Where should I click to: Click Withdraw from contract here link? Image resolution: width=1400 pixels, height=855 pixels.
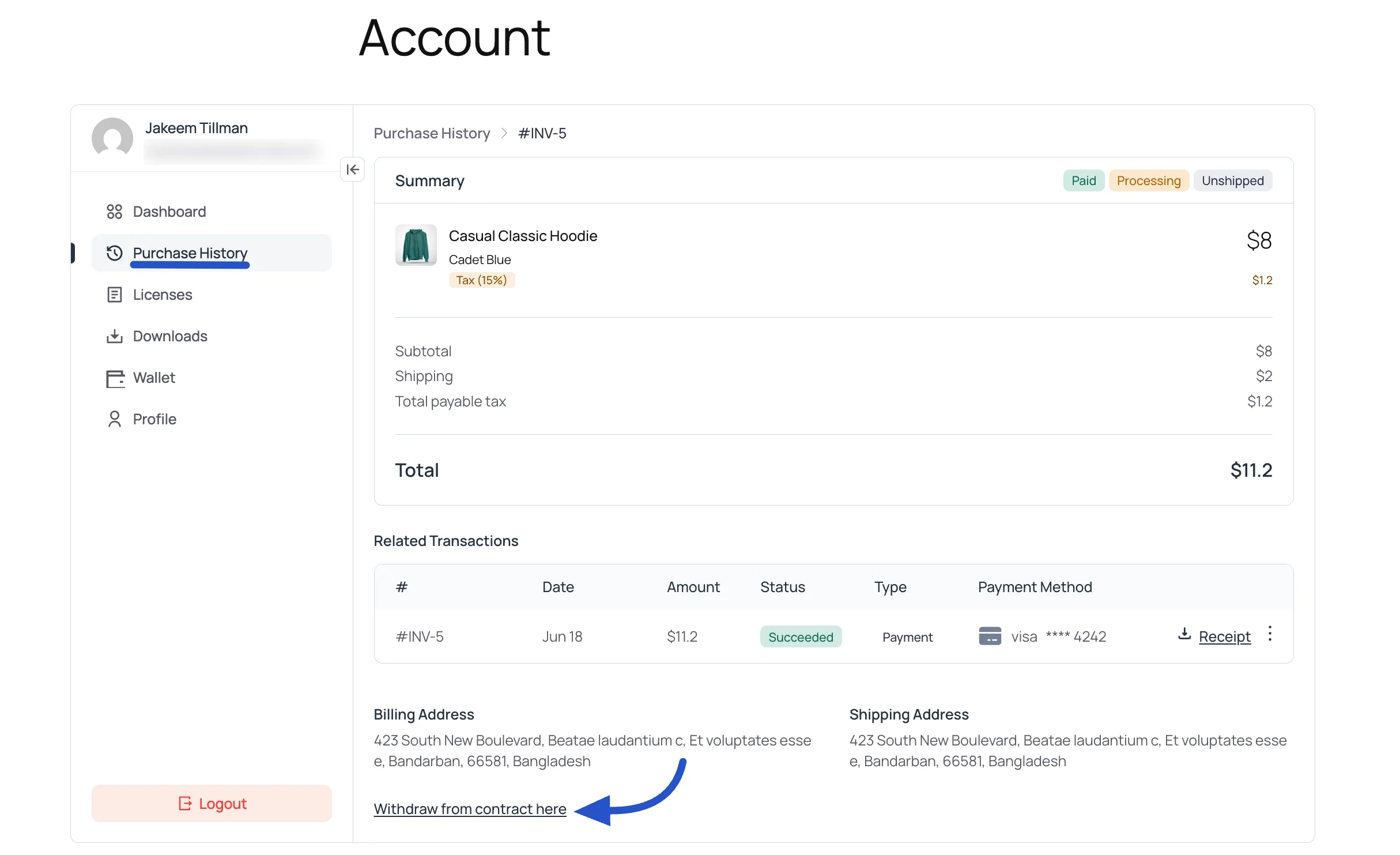click(x=470, y=809)
